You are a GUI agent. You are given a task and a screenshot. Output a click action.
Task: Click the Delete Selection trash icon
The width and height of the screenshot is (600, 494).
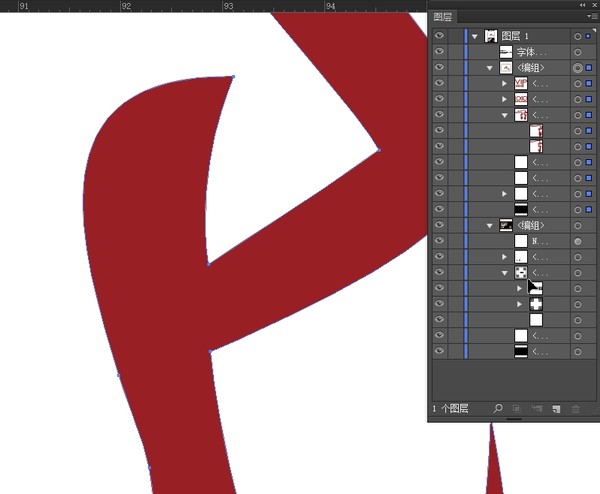pos(576,409)
